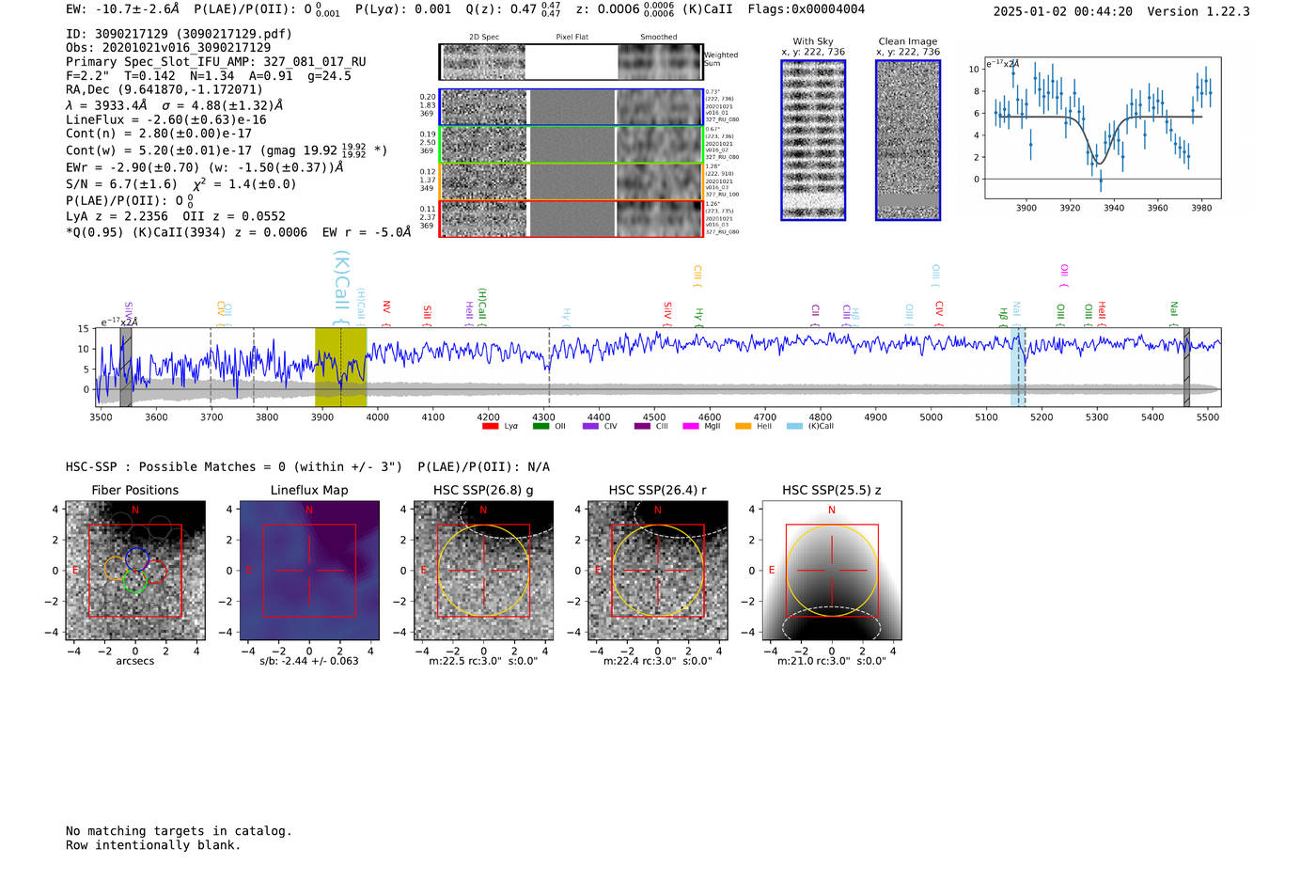The height and width of the screenshot is (896, 1316).
Task: Click the EW: -10.7±-2.6Å header value
Action: (123, 9)
